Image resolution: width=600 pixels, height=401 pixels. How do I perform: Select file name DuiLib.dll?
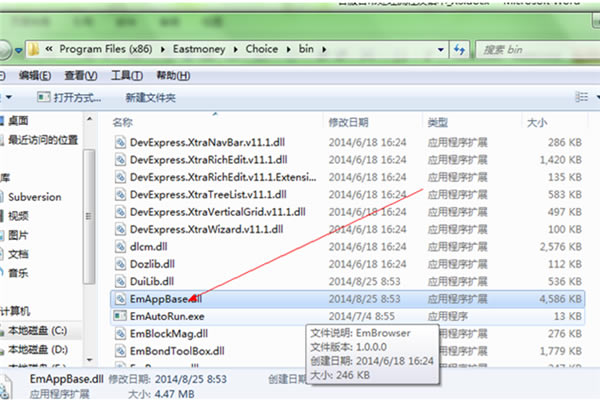152,281
